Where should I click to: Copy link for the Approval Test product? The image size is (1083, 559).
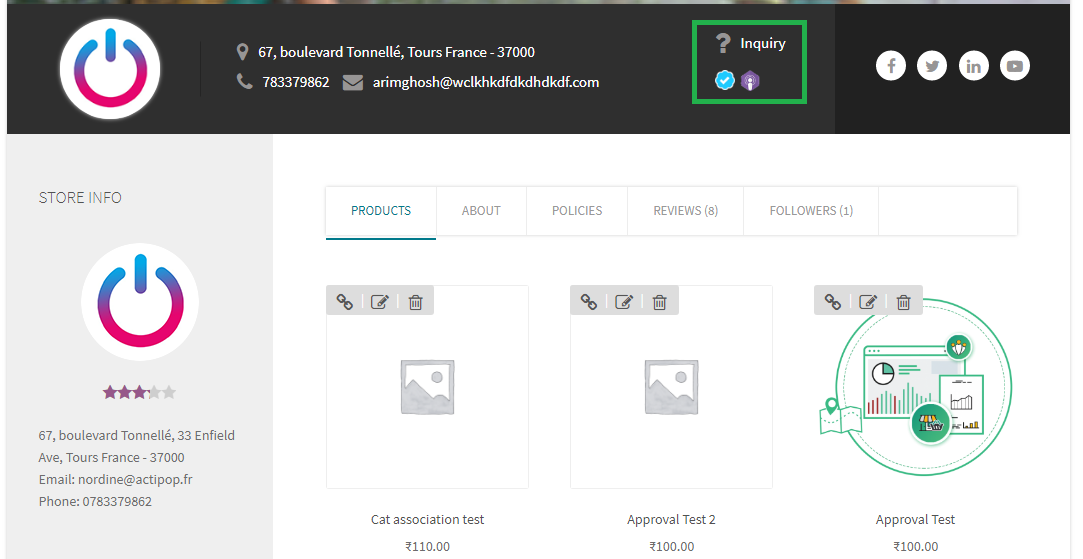point(833,302)
